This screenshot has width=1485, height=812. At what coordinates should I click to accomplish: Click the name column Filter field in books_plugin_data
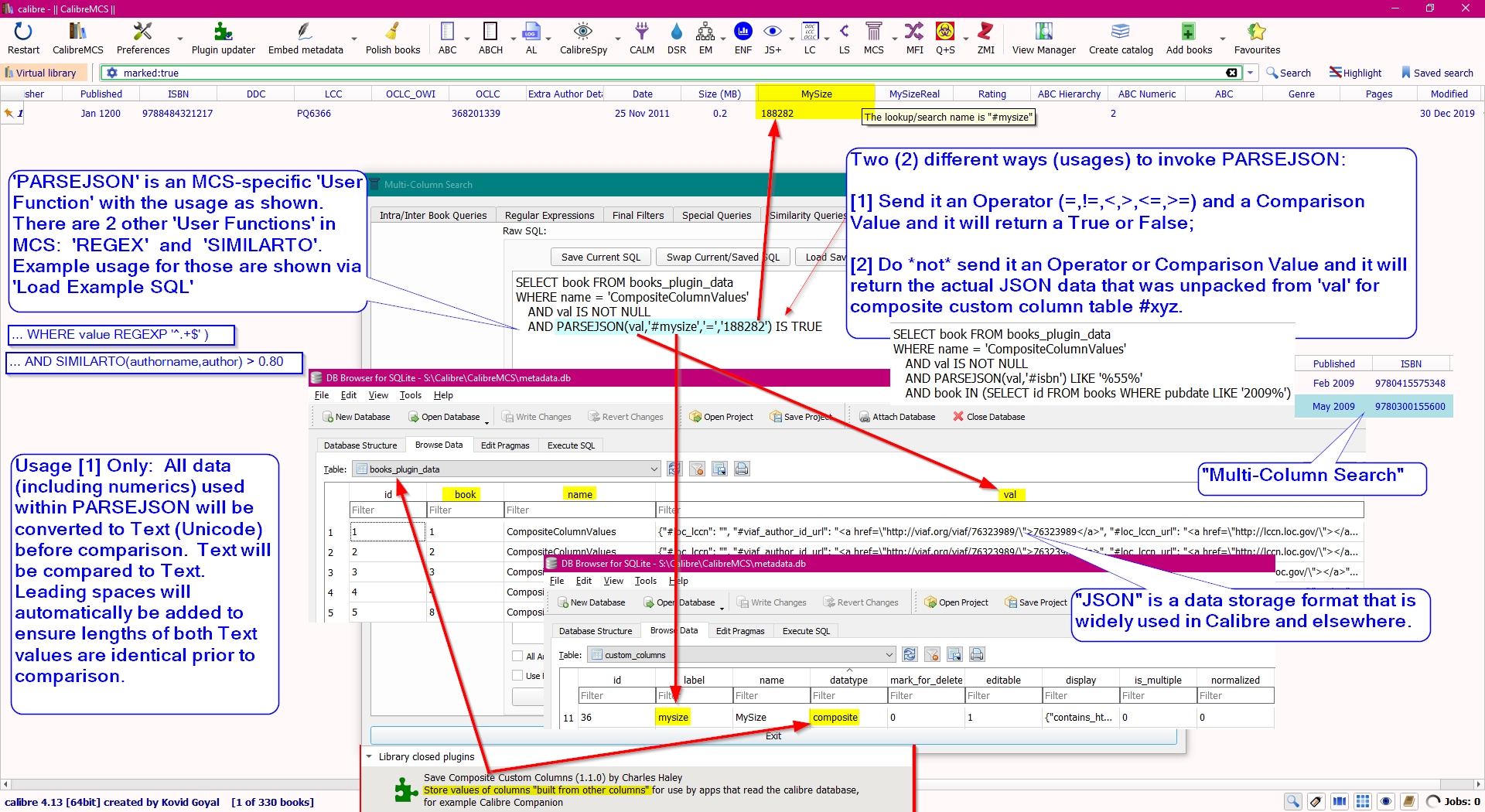(x=579, y=510)
